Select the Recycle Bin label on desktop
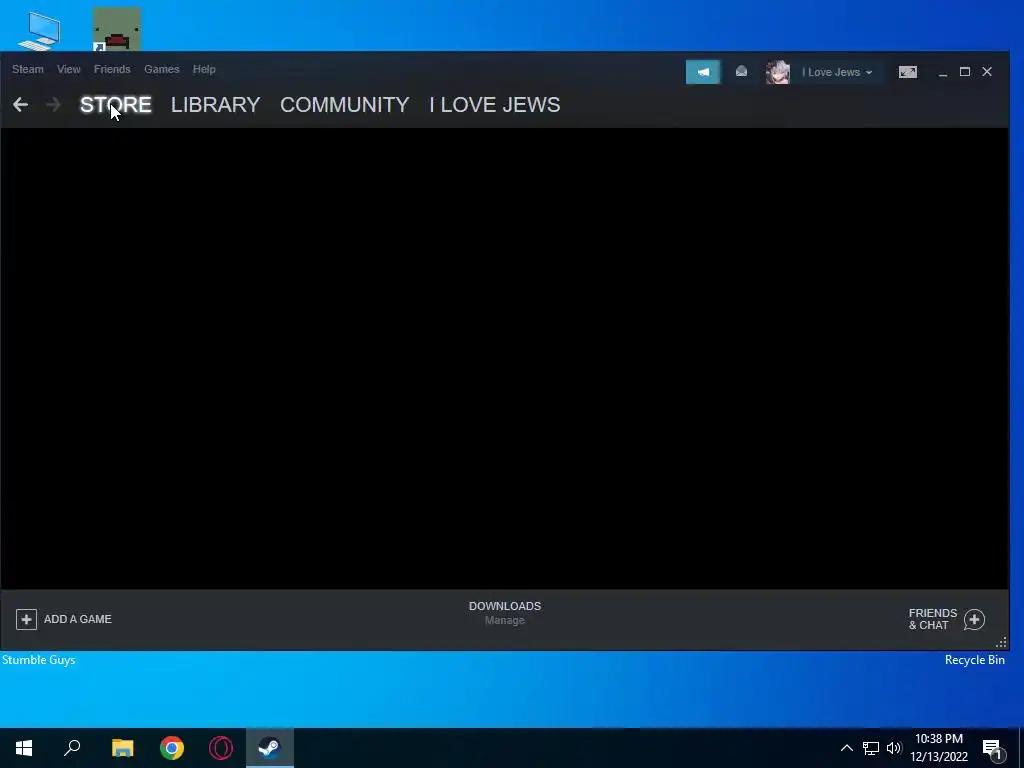The height and width of the screenshot is (768, 1024). point(974,660)
